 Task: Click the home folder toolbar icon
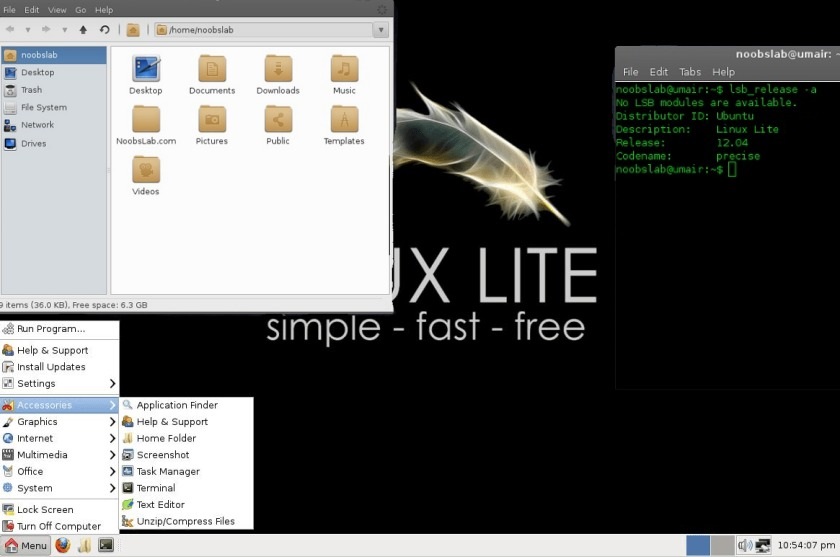133,30
